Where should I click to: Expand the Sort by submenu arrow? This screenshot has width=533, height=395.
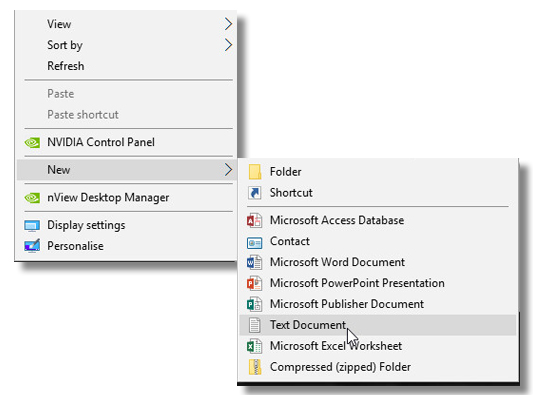[x=228, y=45]
